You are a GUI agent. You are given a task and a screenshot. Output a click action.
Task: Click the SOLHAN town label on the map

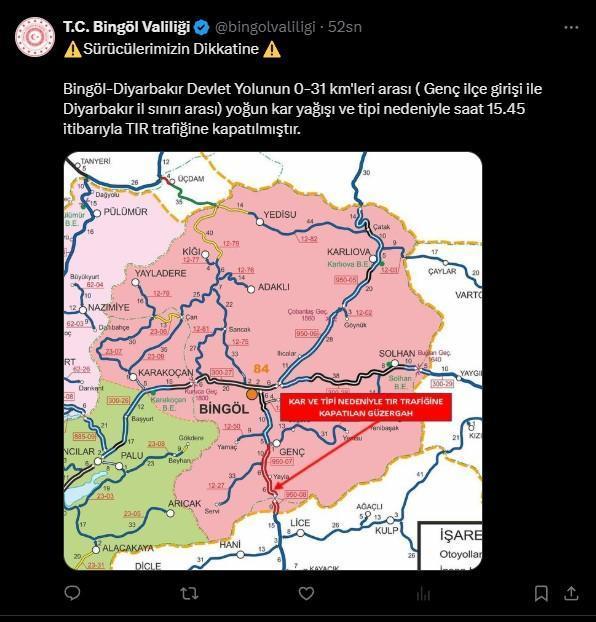(x=397, y=353)
